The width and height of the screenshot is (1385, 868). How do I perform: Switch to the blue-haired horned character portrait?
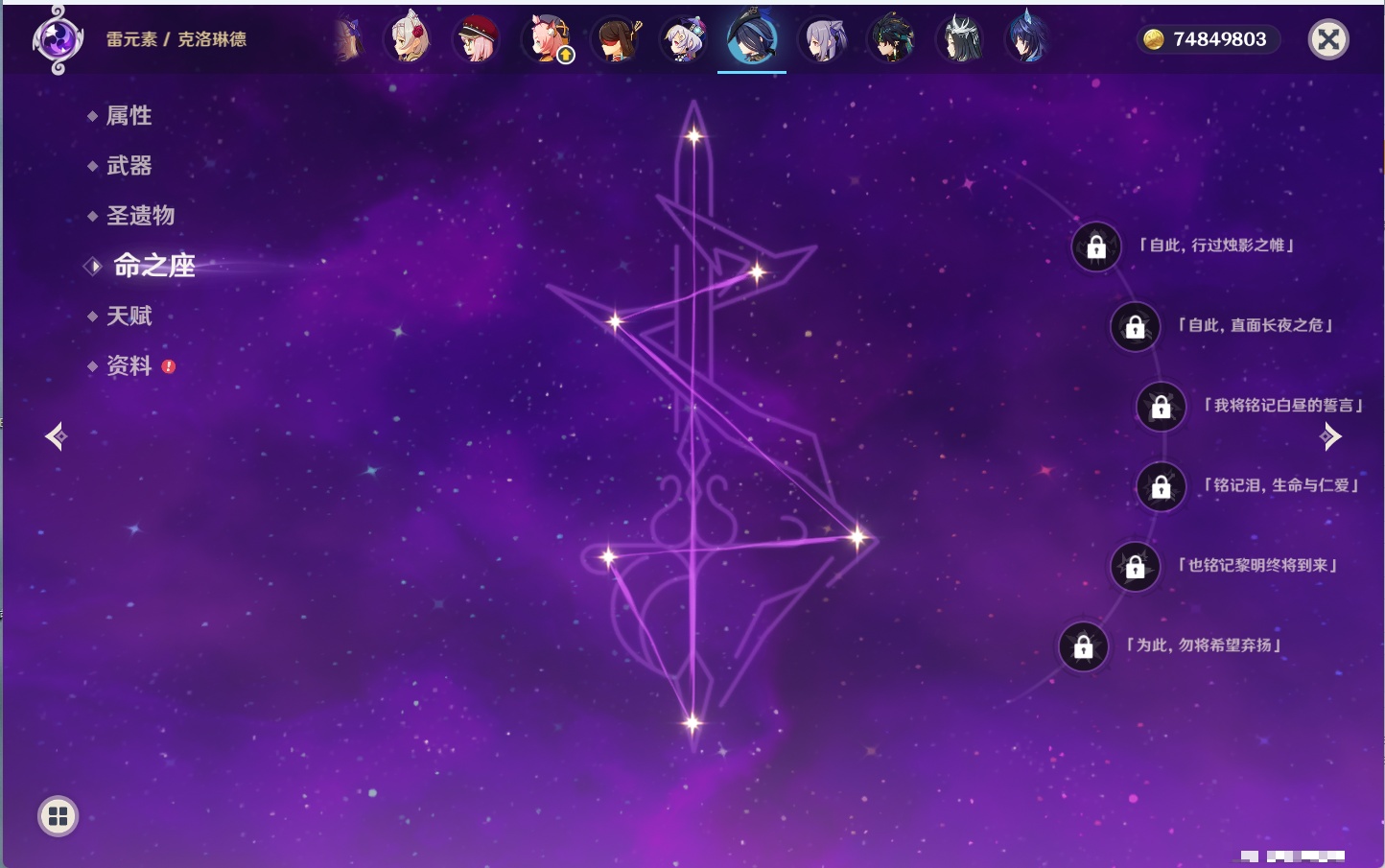click(1028, 38)
